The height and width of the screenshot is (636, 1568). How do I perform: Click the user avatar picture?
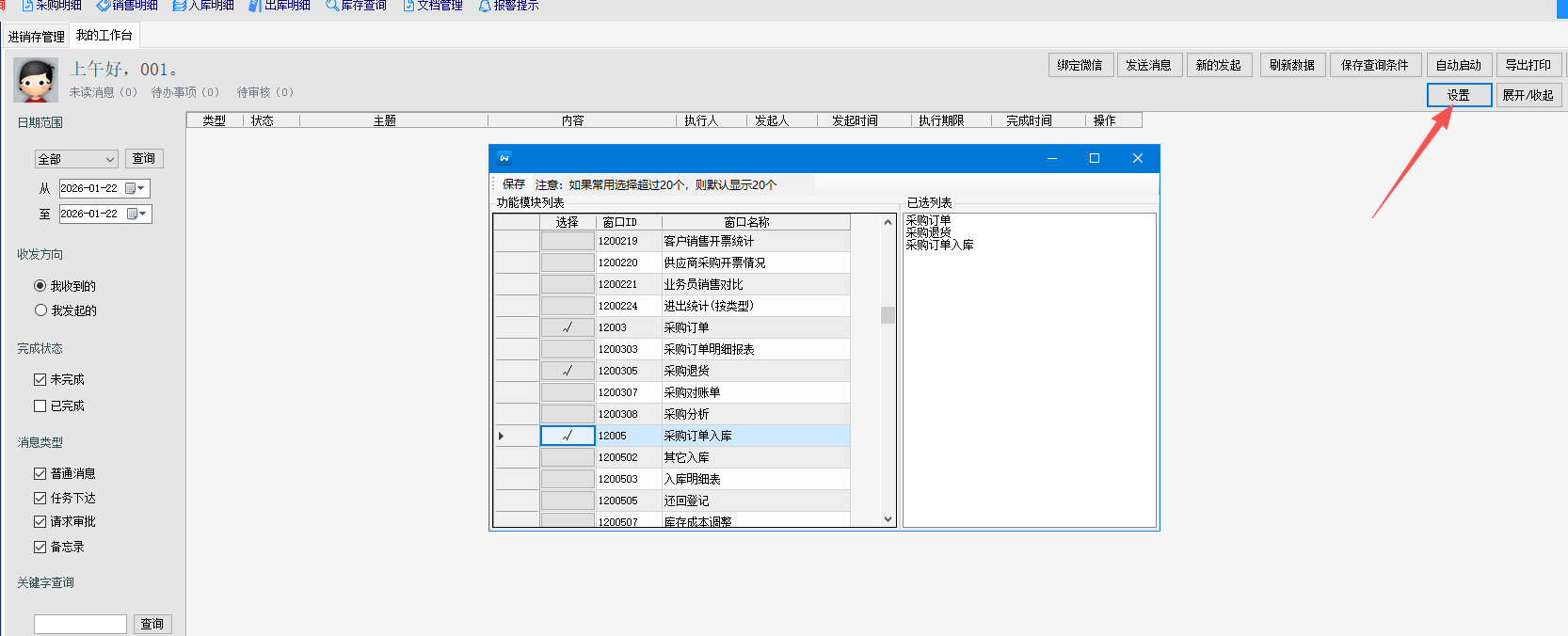[x=36, y=80]
